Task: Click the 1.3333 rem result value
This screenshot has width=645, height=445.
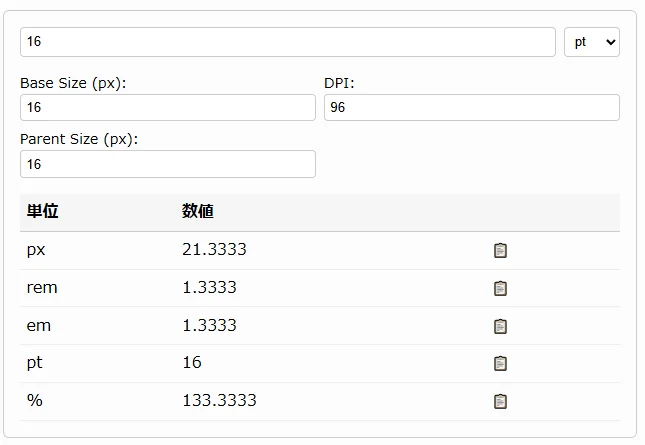Action: 209,288
